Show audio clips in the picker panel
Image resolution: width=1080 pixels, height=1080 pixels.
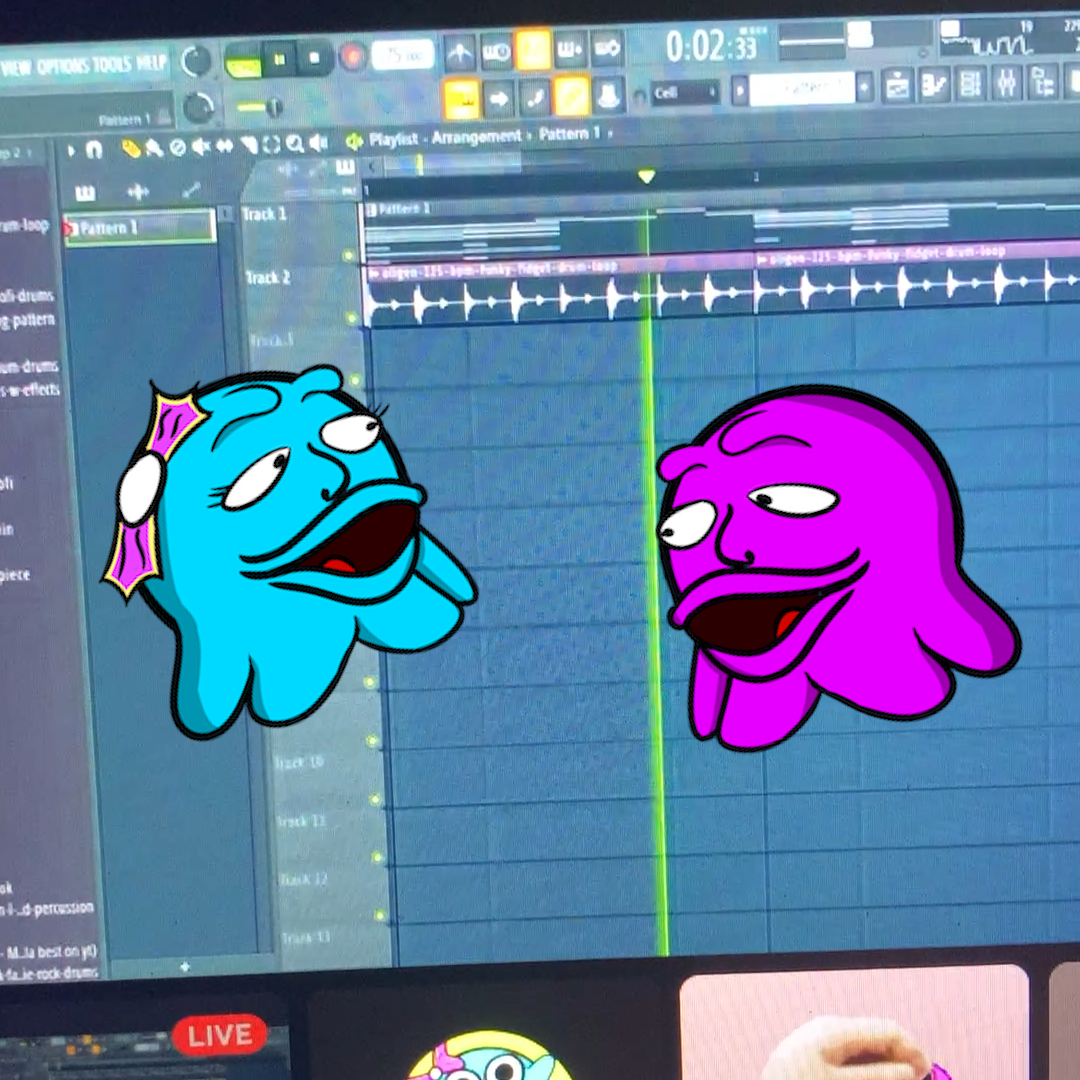click(138, 192)
